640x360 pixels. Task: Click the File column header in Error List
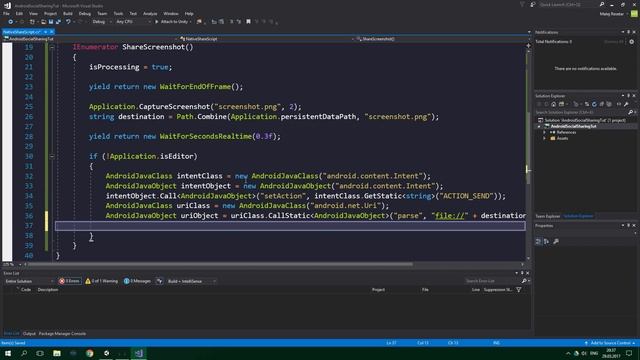(x=425, y=290)
